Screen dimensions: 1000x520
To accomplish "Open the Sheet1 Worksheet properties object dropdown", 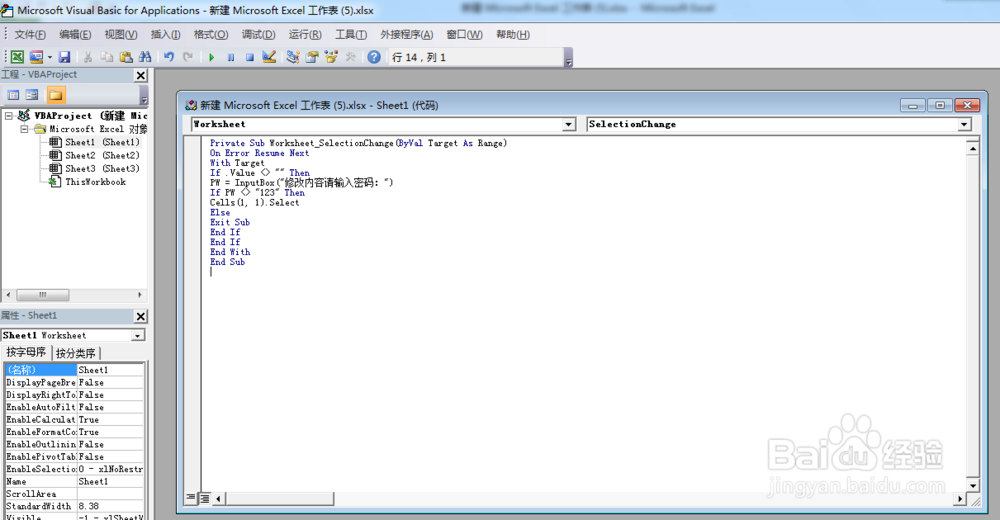I will [138, 336].
